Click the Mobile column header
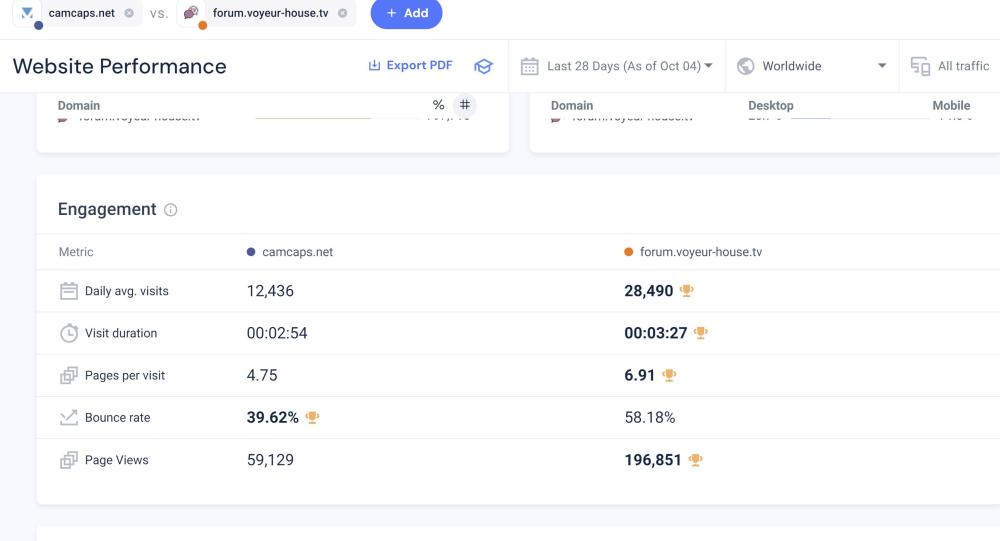The image size is (1000, 541). pyautogui.click(x=951, y=105)
